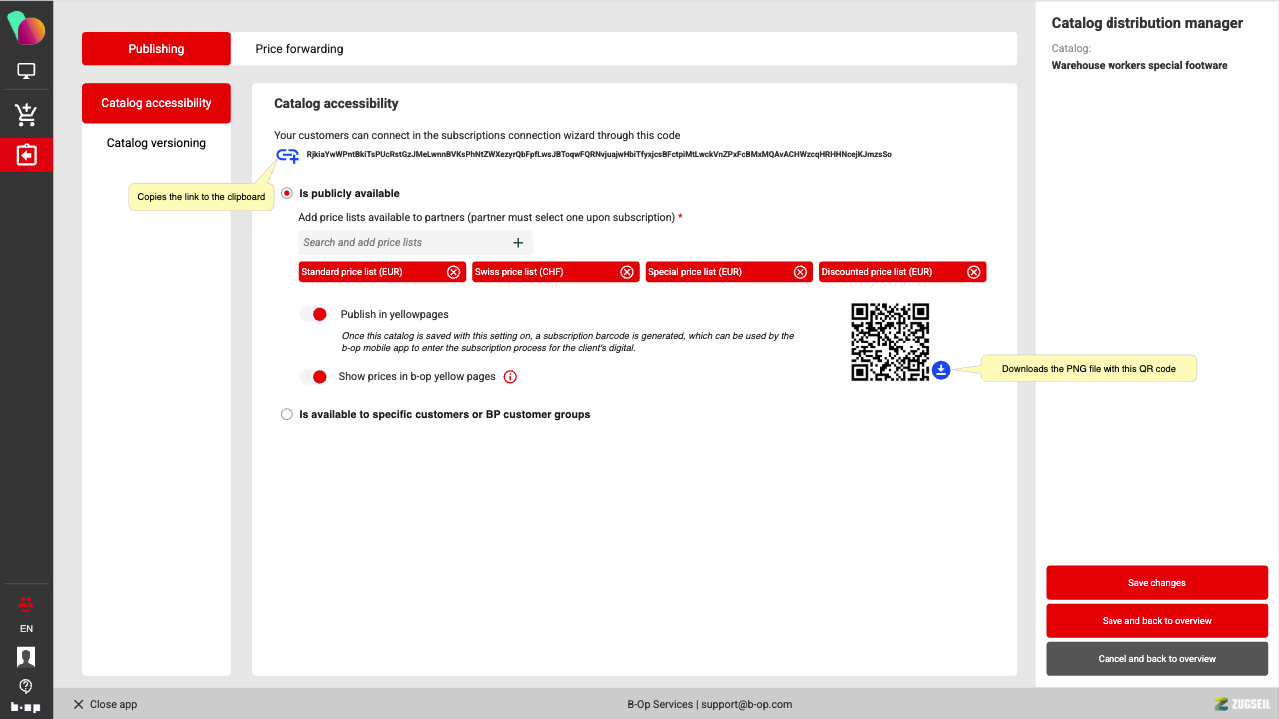
Task: Copy the subscription link to clipboard
Action: (x=287, y=155)
